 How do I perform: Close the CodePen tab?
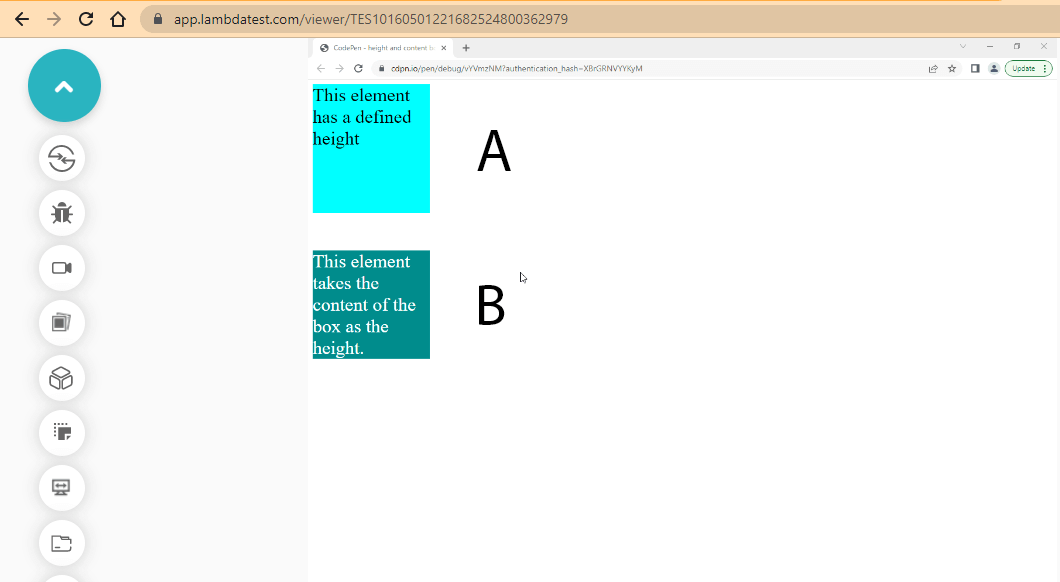443,48
